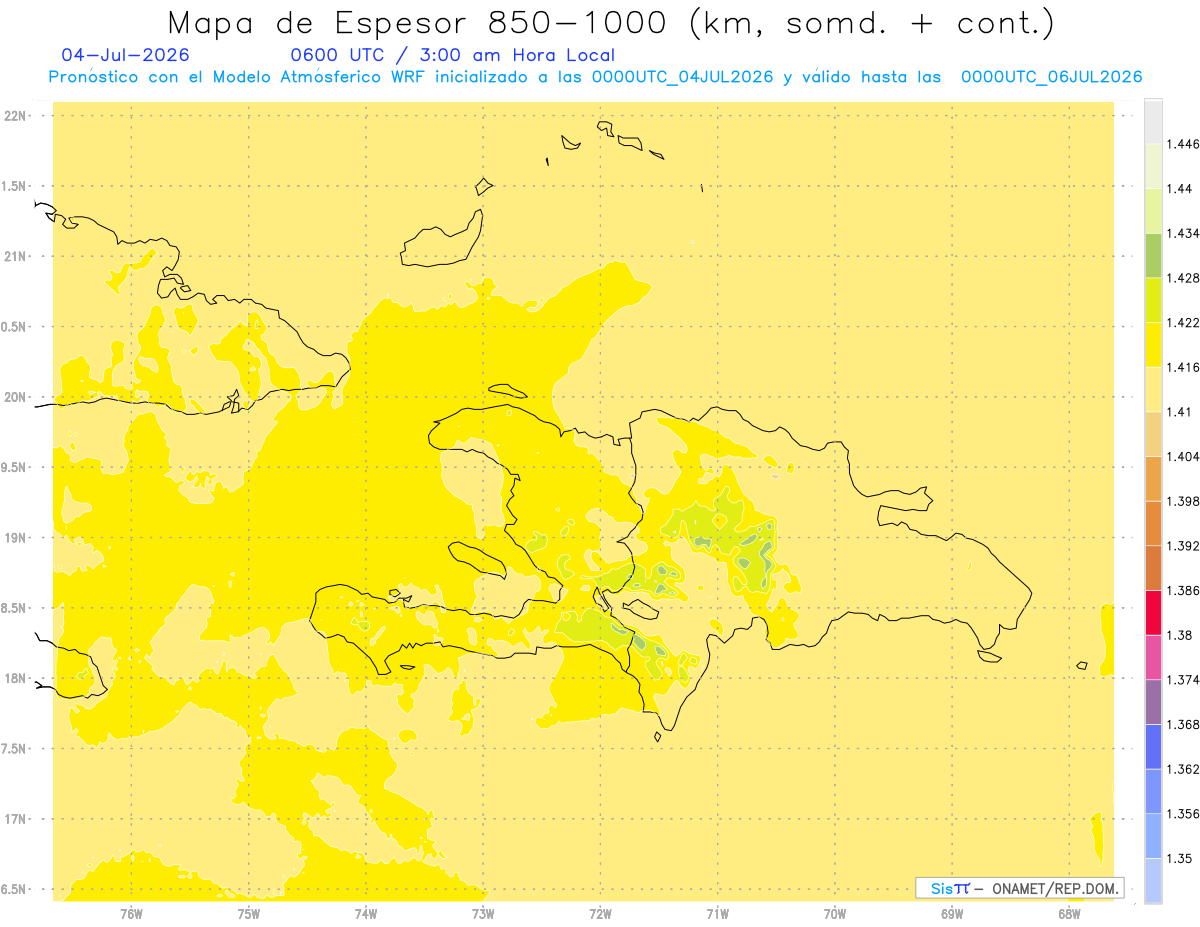The height and width of the screenshot is (927, 1200).
Task: Click the legend value 1.386
Action: (1182, 590)
